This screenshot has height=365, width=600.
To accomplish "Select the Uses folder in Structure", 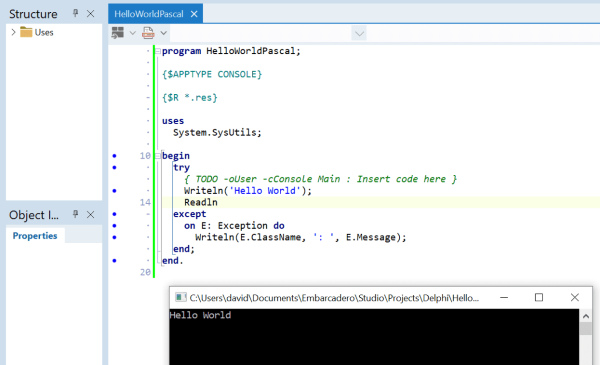I will pyautogui.click(x=37, y=32).
